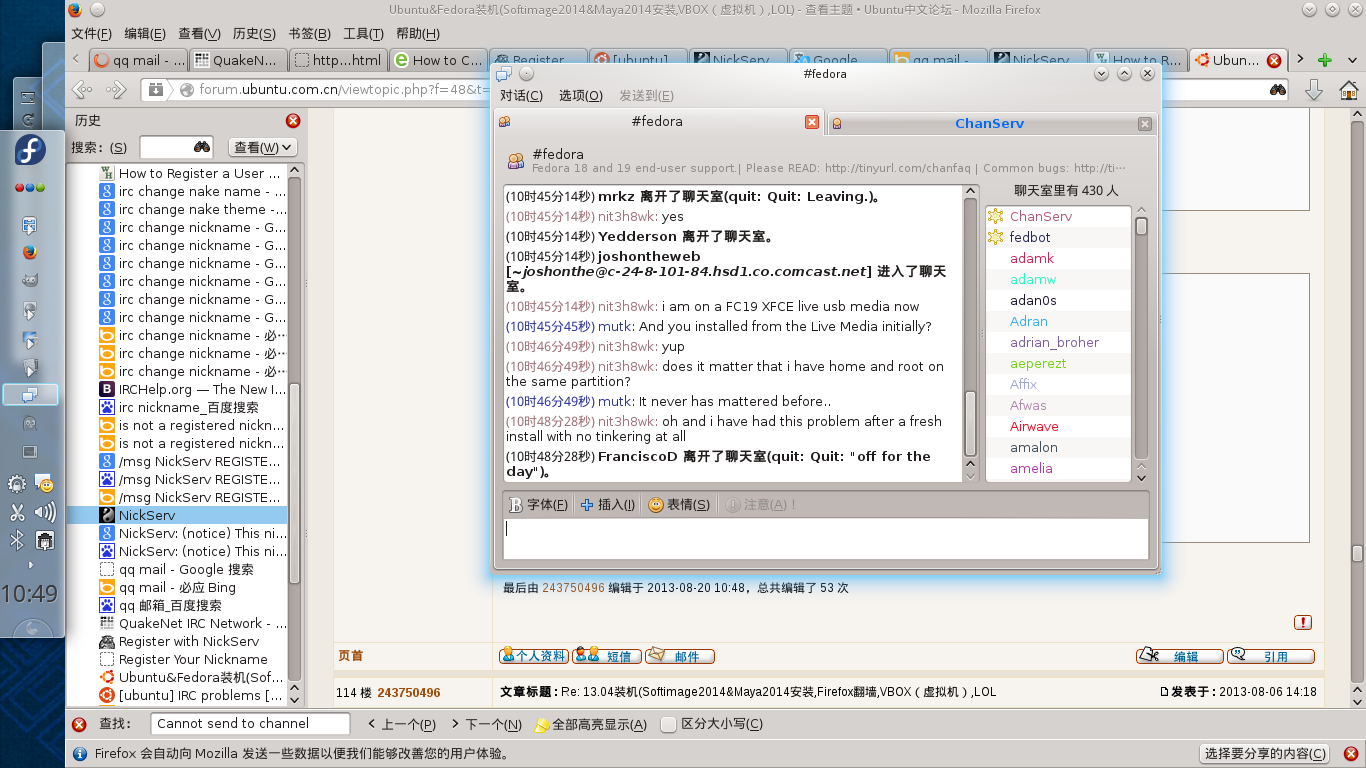Click the find next 下一个(N) button

click(x=487, y=724)
